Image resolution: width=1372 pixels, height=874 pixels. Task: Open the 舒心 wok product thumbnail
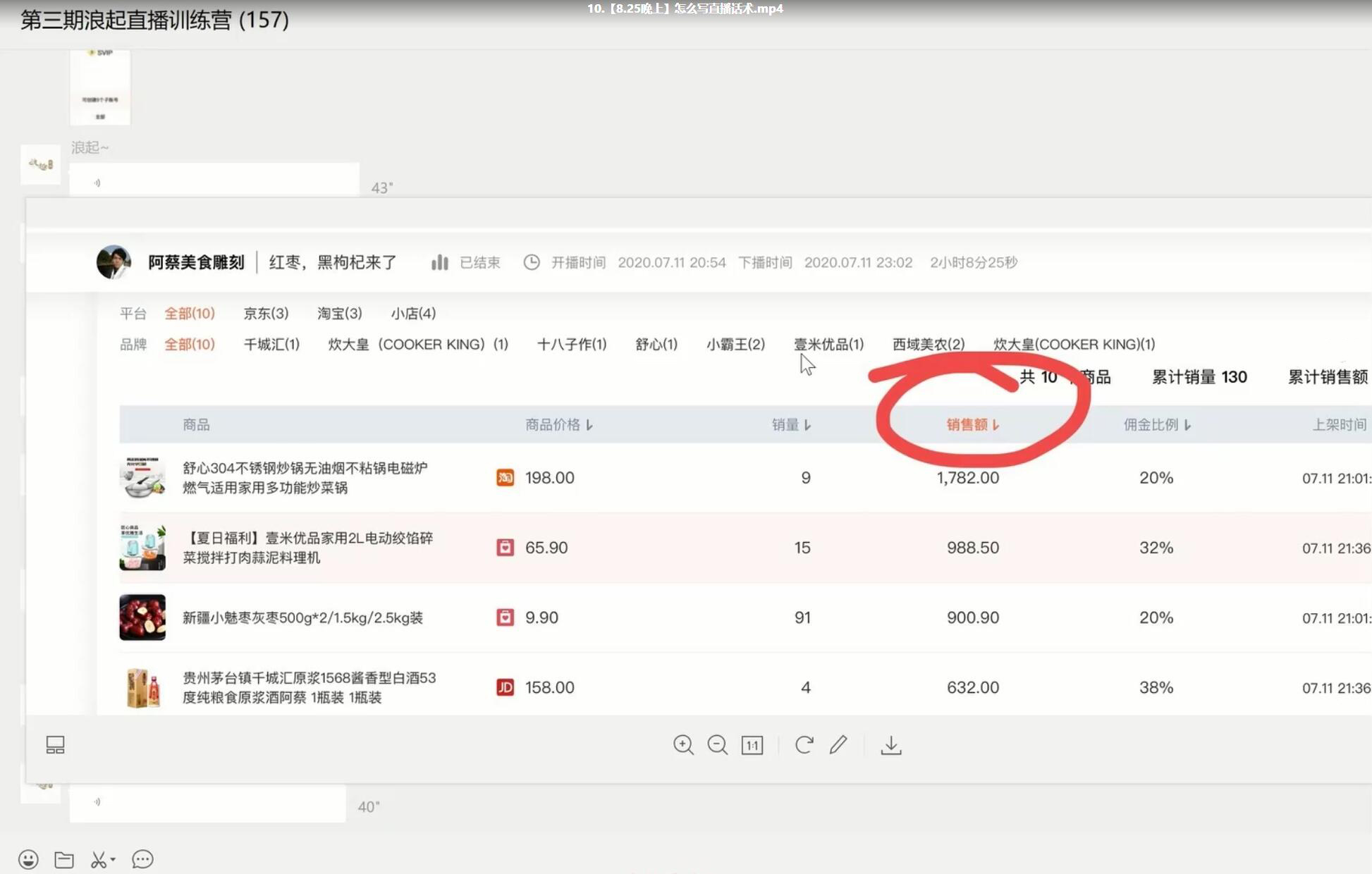tap(142, 478)
